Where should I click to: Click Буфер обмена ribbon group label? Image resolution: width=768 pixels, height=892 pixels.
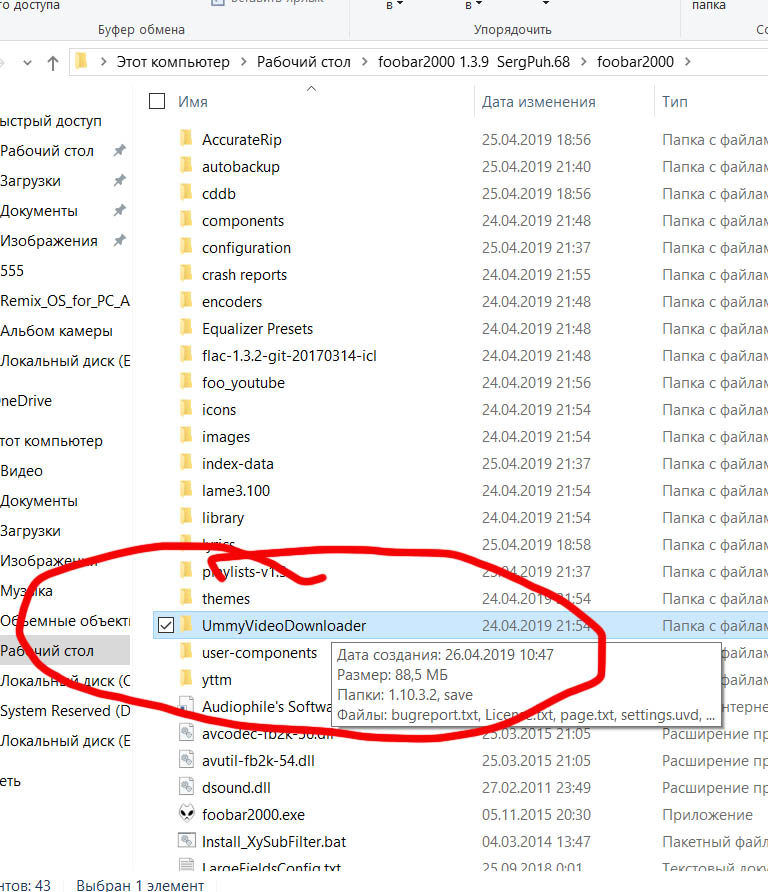(141, 30)
